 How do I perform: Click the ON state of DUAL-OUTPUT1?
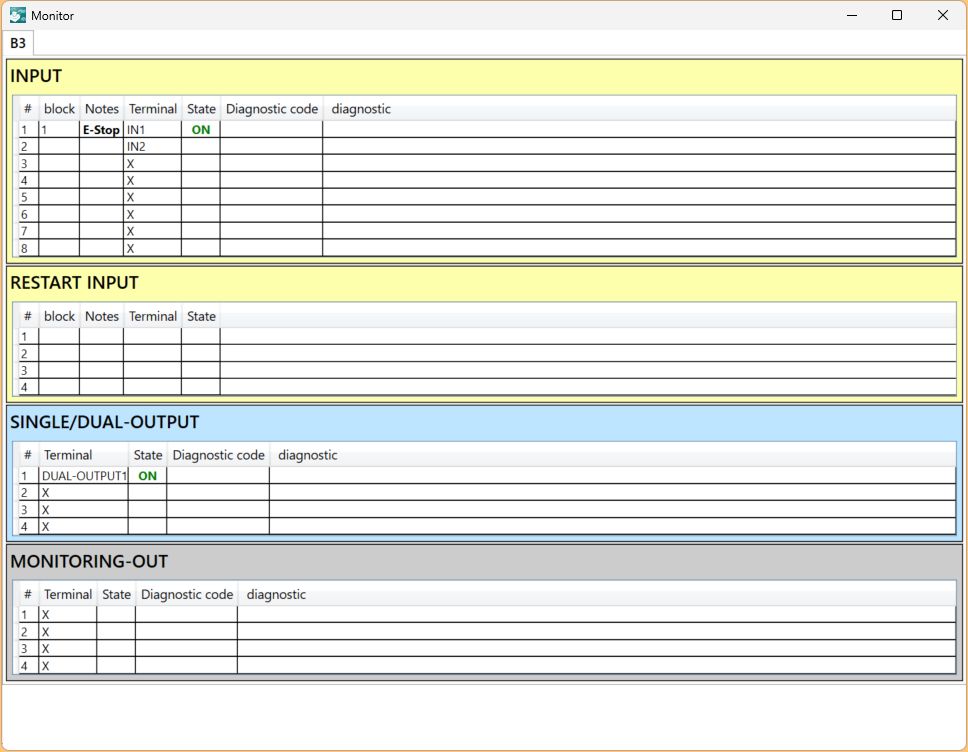click(x=148, y=476)
